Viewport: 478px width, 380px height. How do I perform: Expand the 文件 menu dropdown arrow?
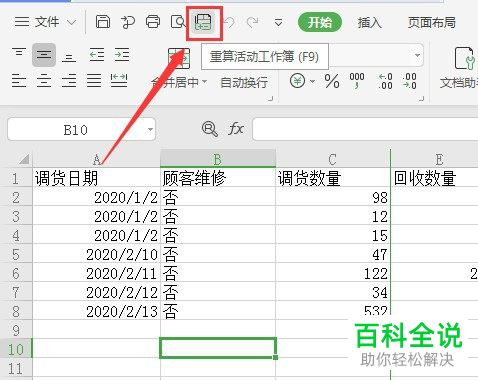(x=71, y=23)
